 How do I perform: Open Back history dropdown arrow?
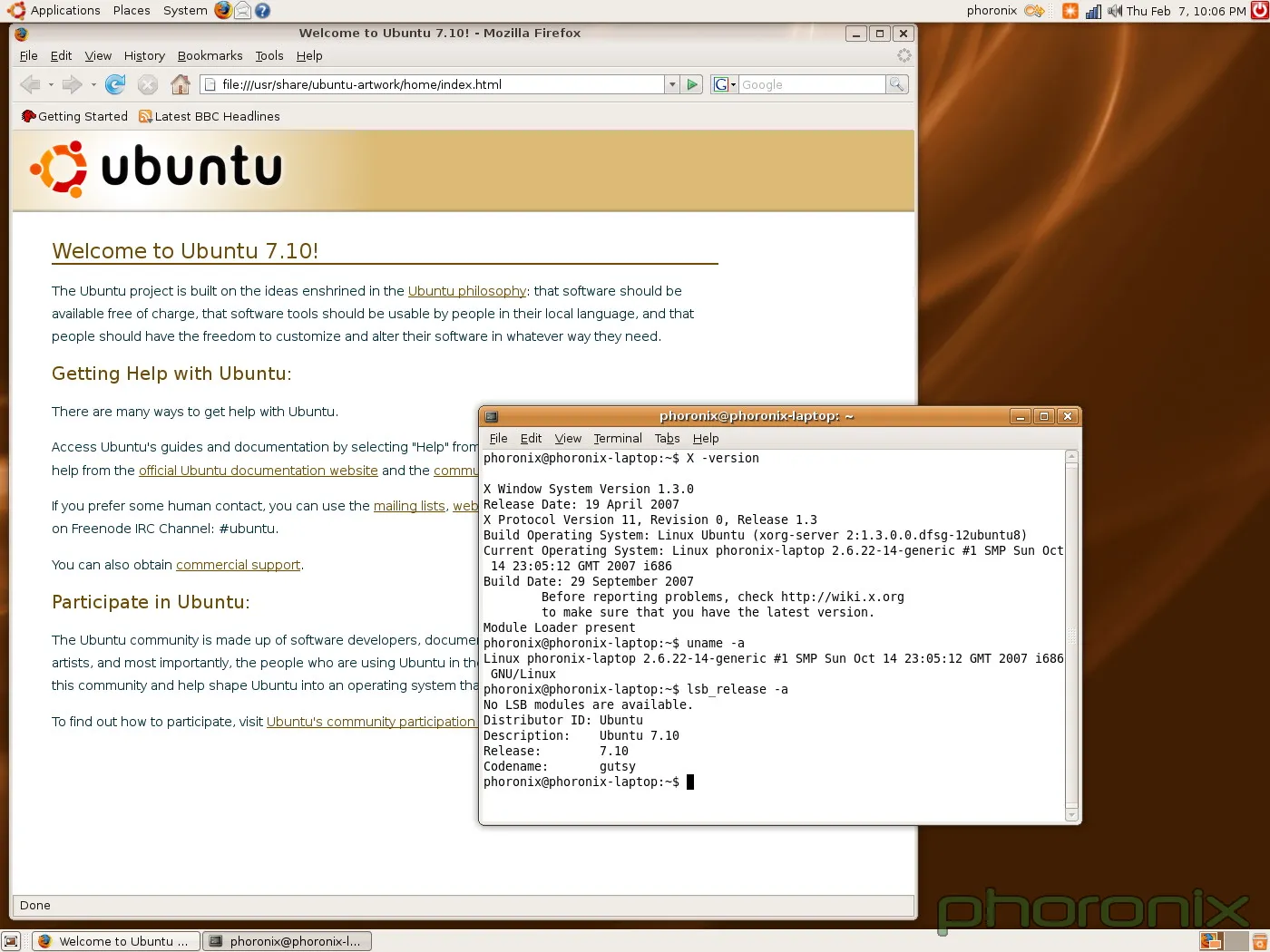pyautogui.click(x=51, y=84)
